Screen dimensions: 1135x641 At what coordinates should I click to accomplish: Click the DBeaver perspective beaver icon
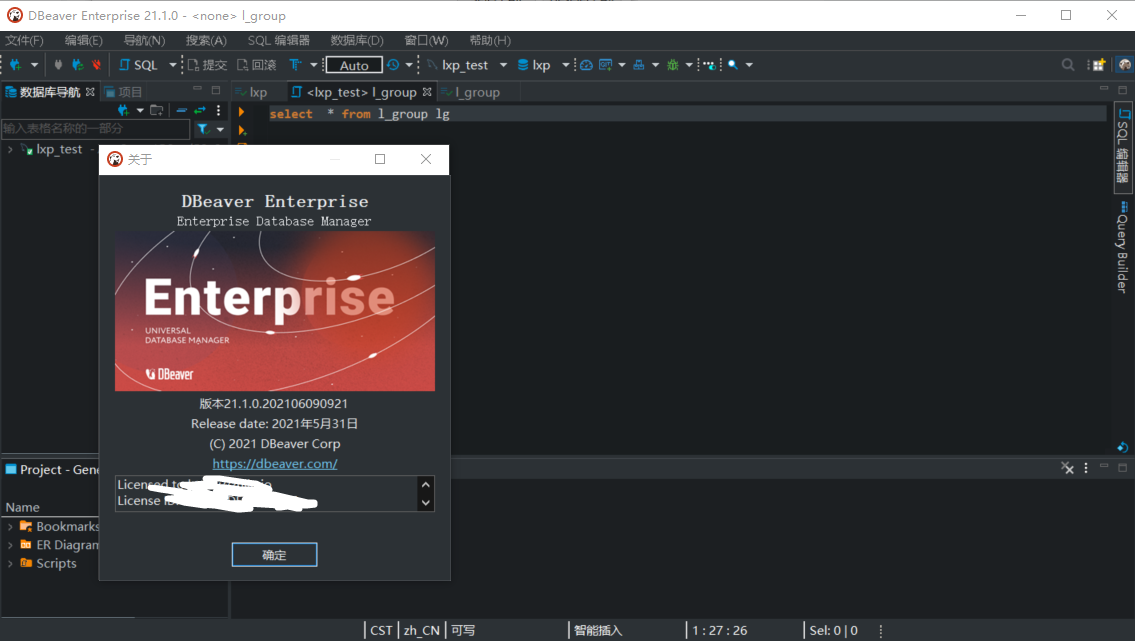(1124, 65)
